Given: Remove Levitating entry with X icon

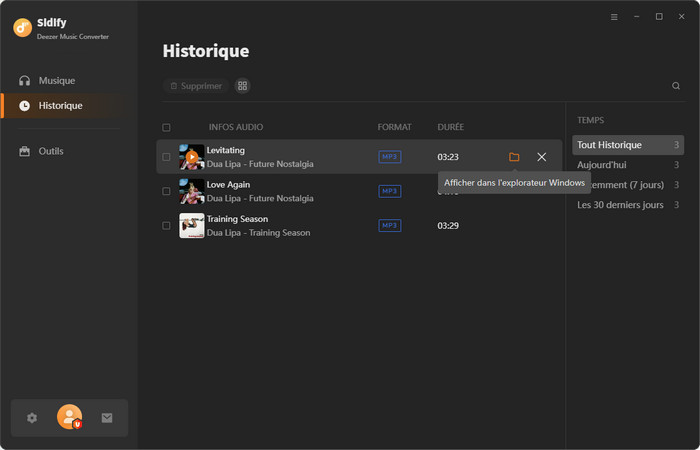Looking at the screenshot, I should coord(542,157).
